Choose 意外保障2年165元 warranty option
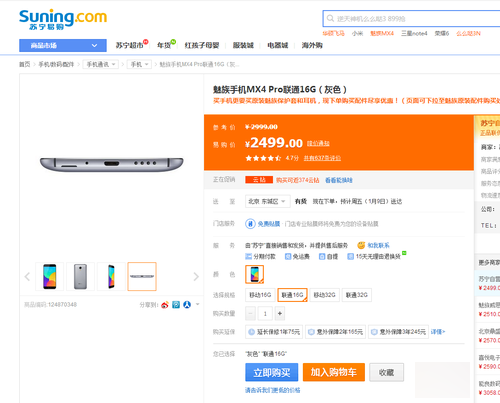Viewport: 500px width, 403px height. point(335,332)
